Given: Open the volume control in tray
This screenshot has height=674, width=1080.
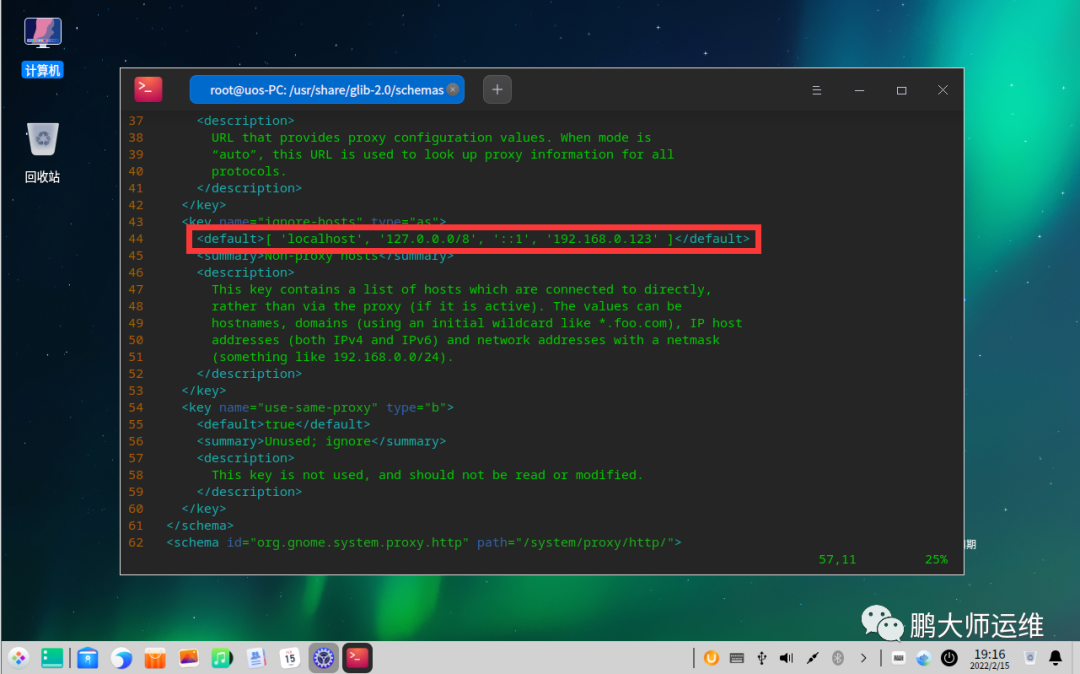Looking at the screenshot, I should [787, 658].
